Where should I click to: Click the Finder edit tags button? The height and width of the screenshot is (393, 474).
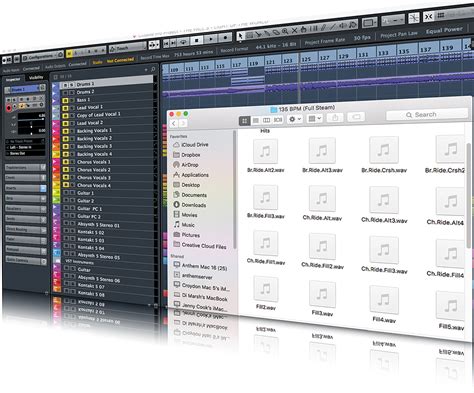pos(356,117)
